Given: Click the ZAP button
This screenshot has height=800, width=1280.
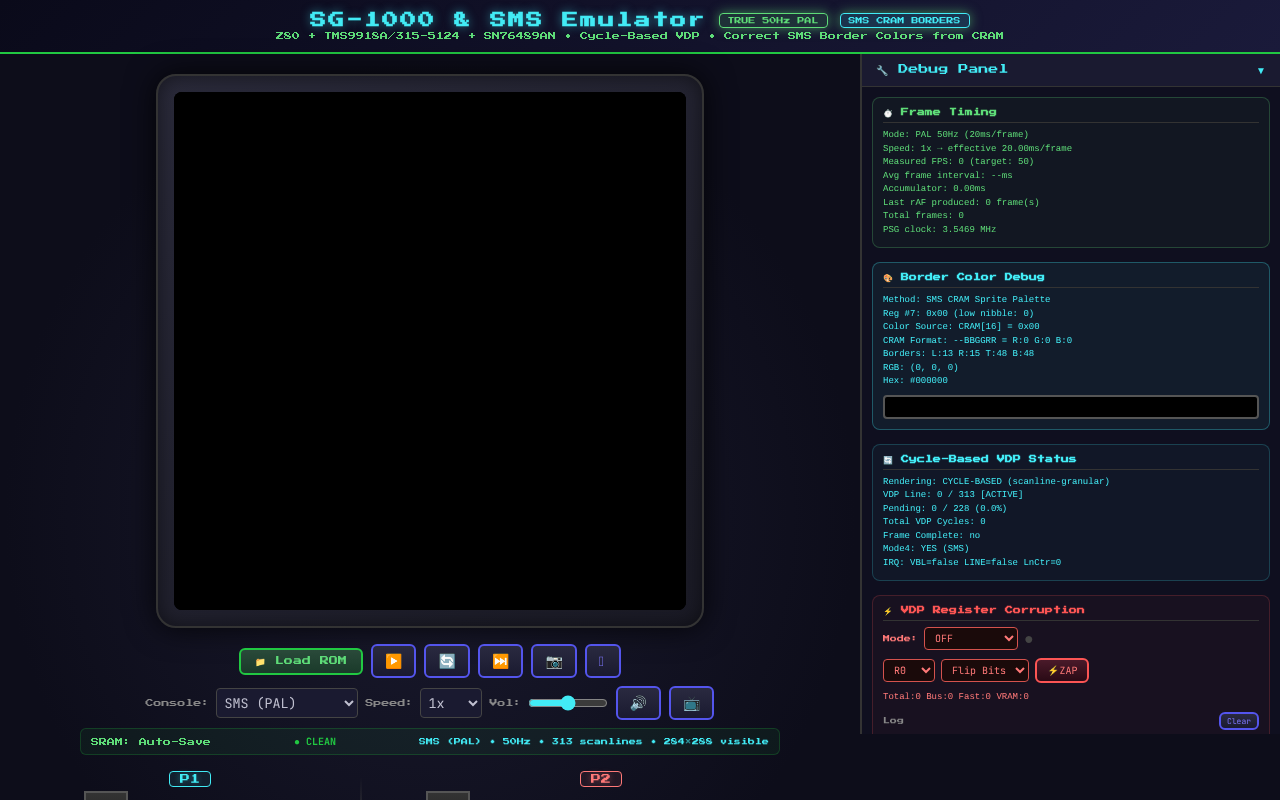Looking at the screenshot, I should 1062,670.
